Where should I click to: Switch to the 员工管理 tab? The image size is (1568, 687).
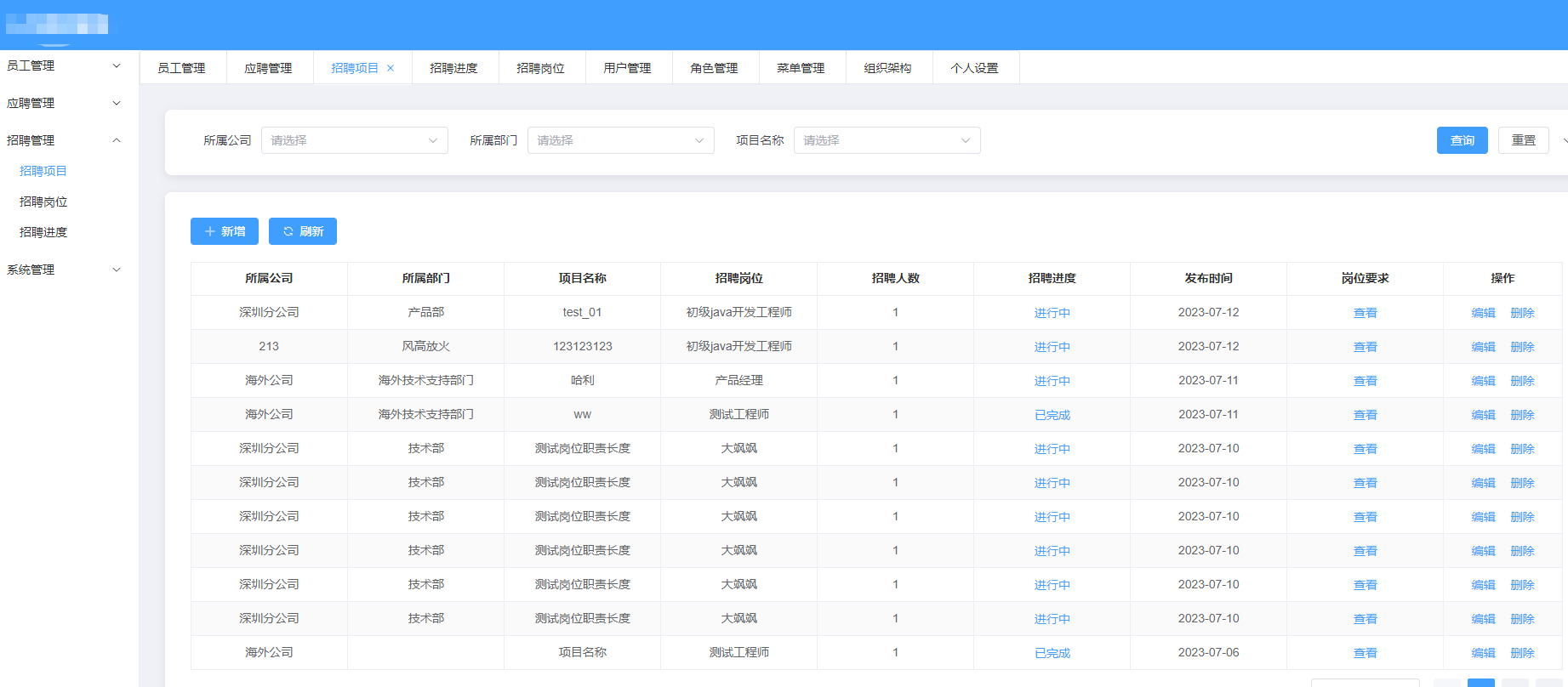(182, 68)
